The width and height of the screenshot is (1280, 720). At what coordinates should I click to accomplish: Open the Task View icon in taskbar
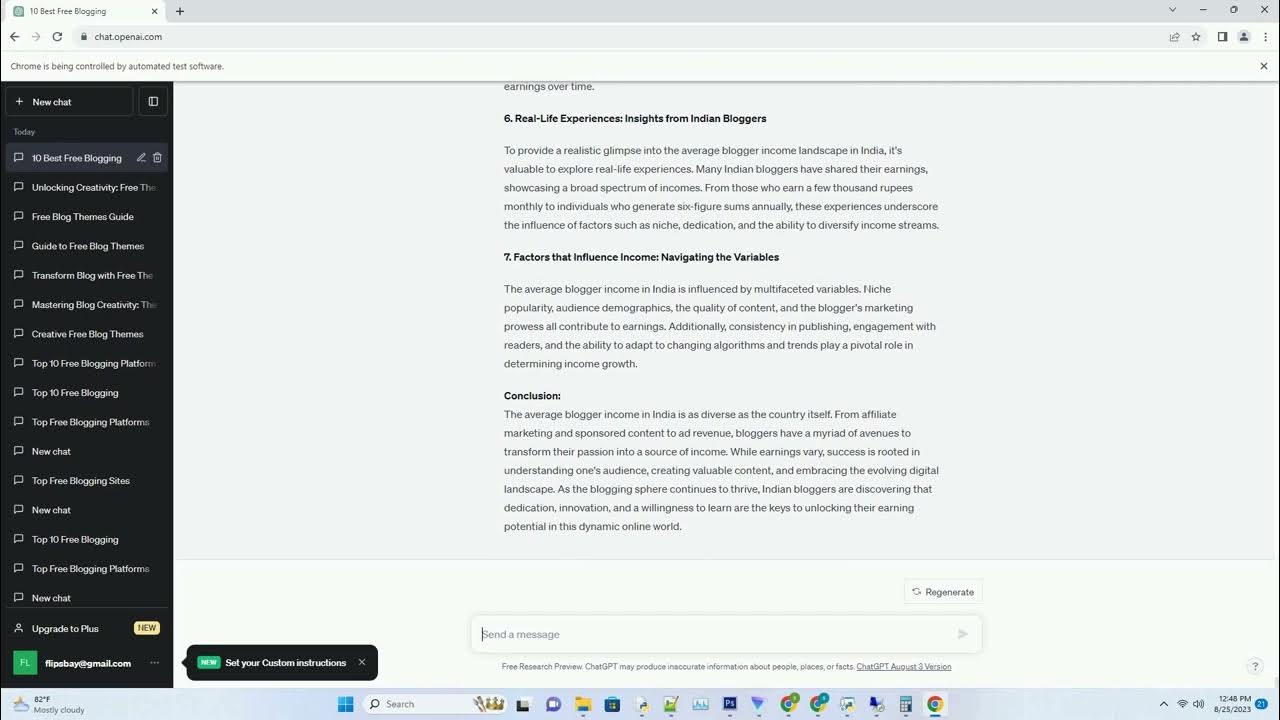(523, 704)
